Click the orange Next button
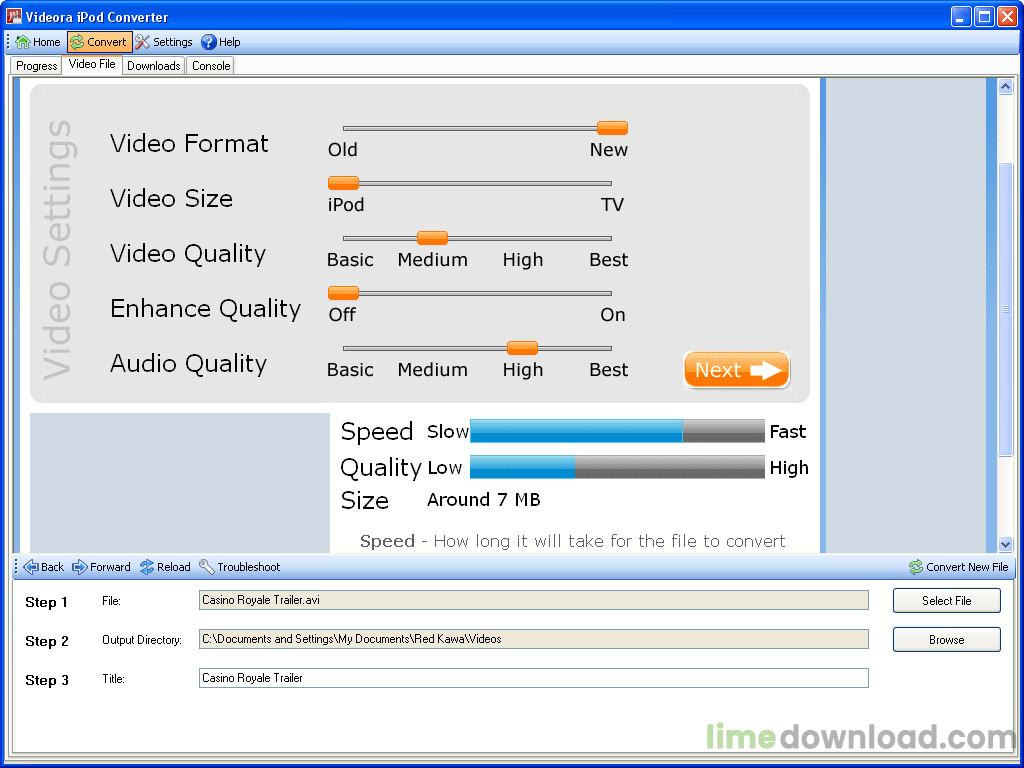This screenshot has width=1024, height=768. [x=737, y=370]
